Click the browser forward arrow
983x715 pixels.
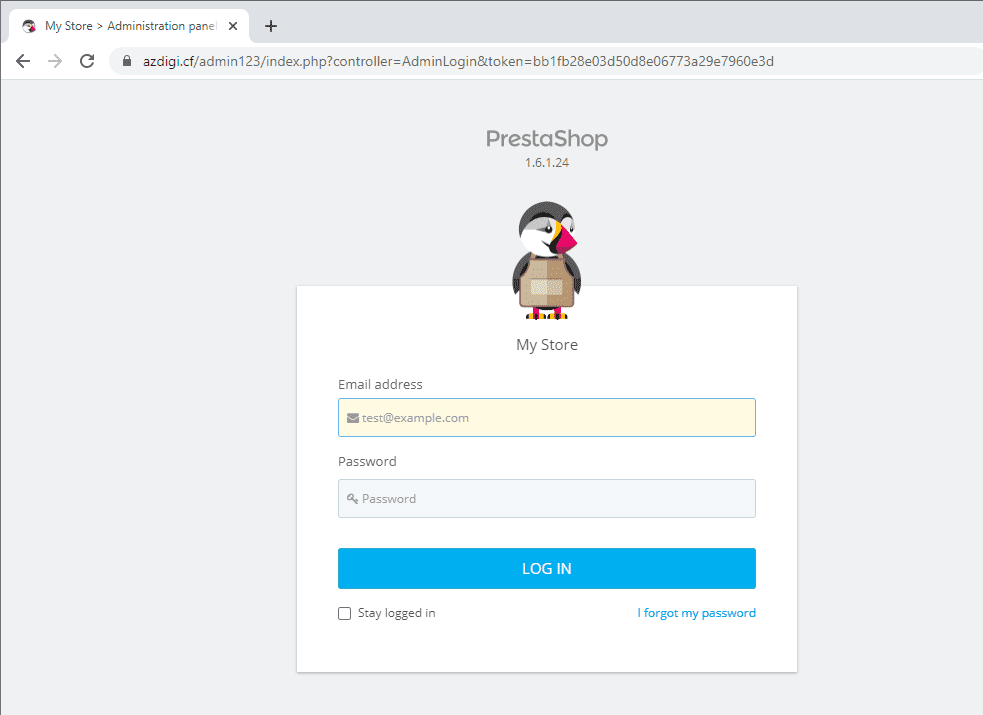coord(55,61)
